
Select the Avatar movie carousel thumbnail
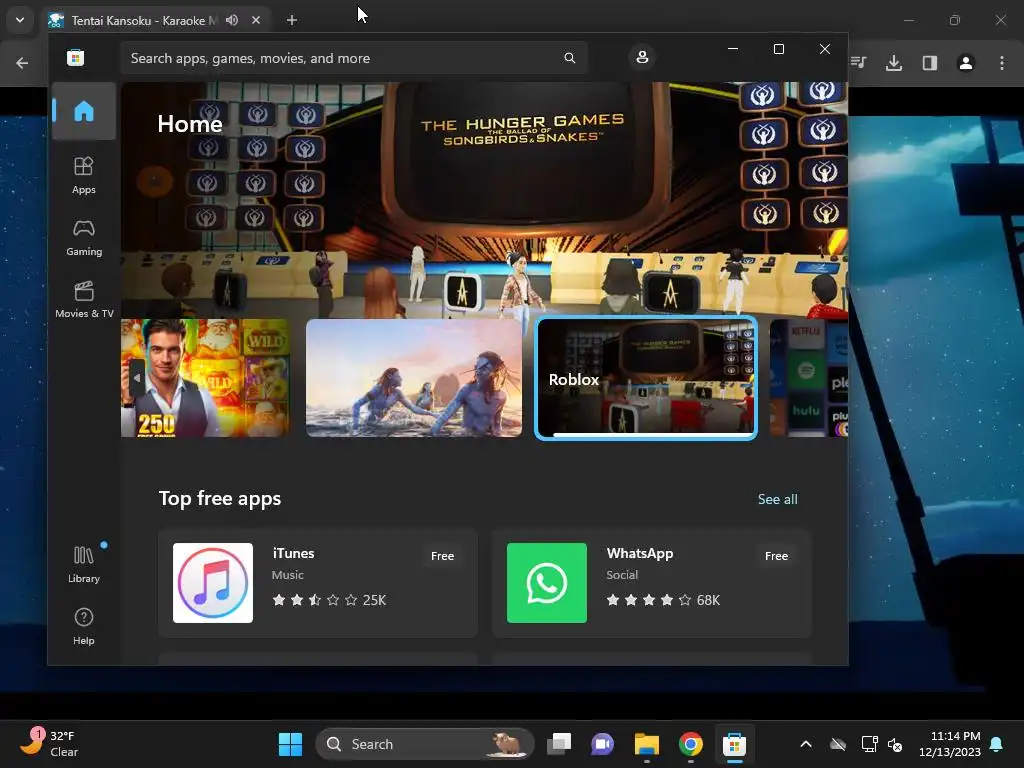[x=414, y=377]
